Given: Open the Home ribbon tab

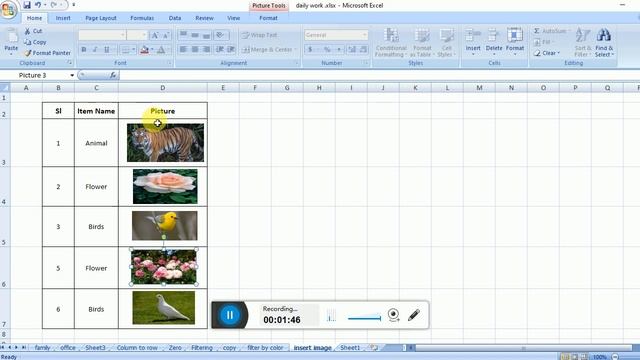Looking at the screenshot, I should tap(34, 18).
